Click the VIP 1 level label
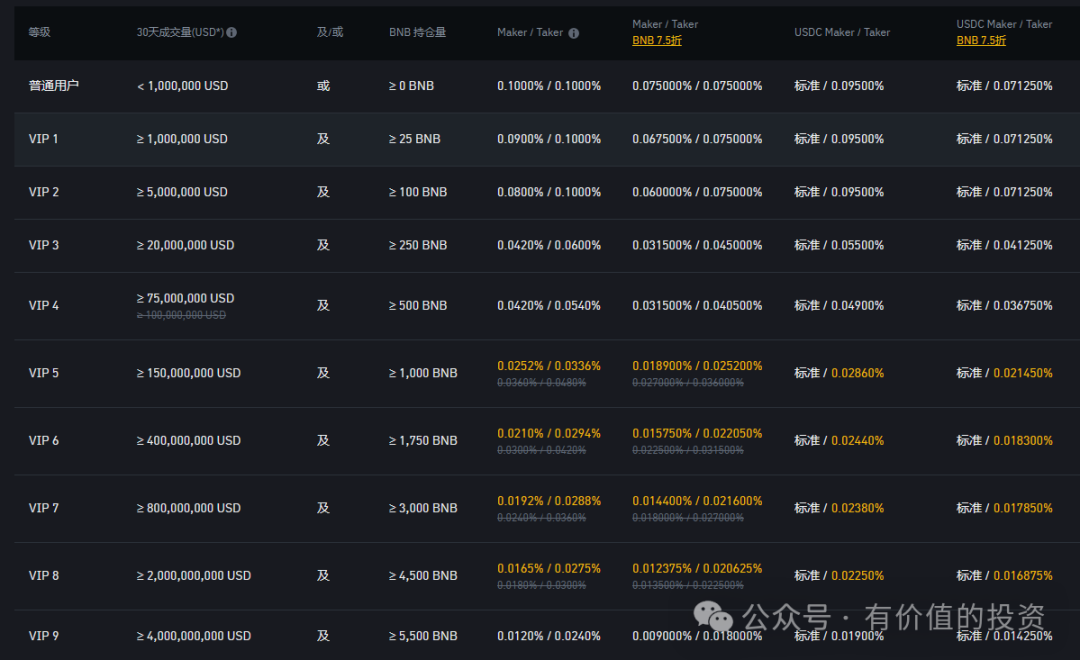1080x660 pixels. pyautogui.click(x=43, y=139)
